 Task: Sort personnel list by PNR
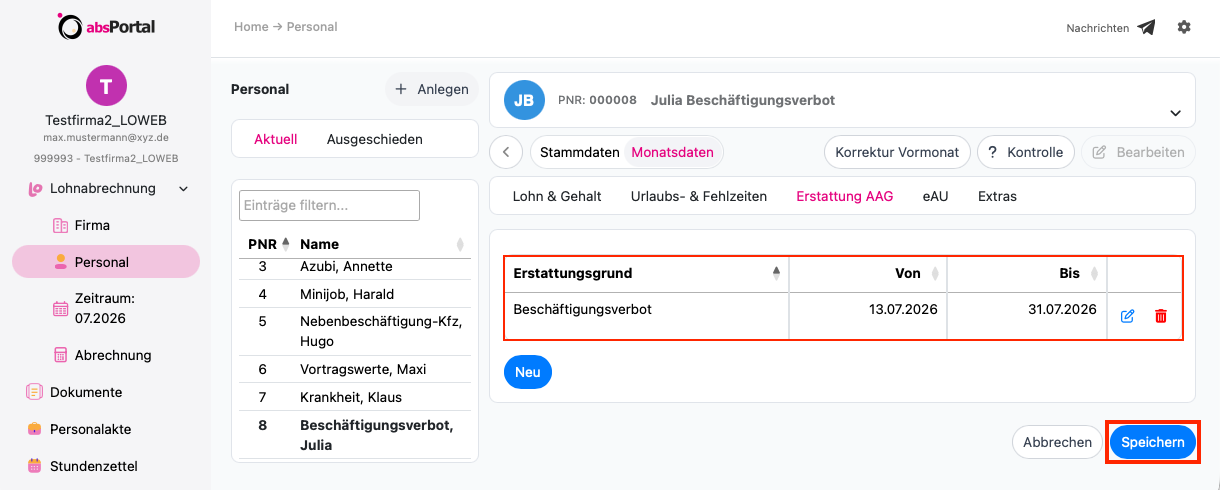[x=268, y=244]
